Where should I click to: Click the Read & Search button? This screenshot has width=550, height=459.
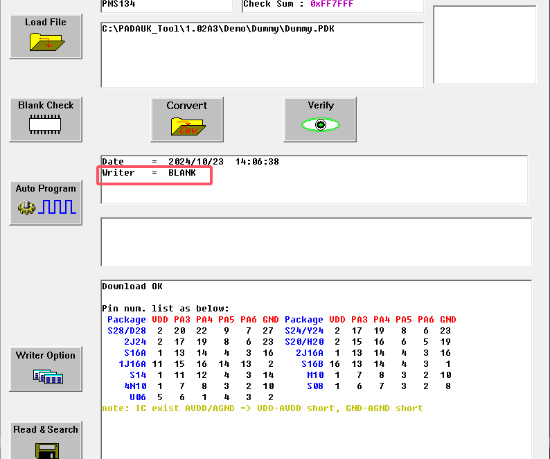(46, 440)
